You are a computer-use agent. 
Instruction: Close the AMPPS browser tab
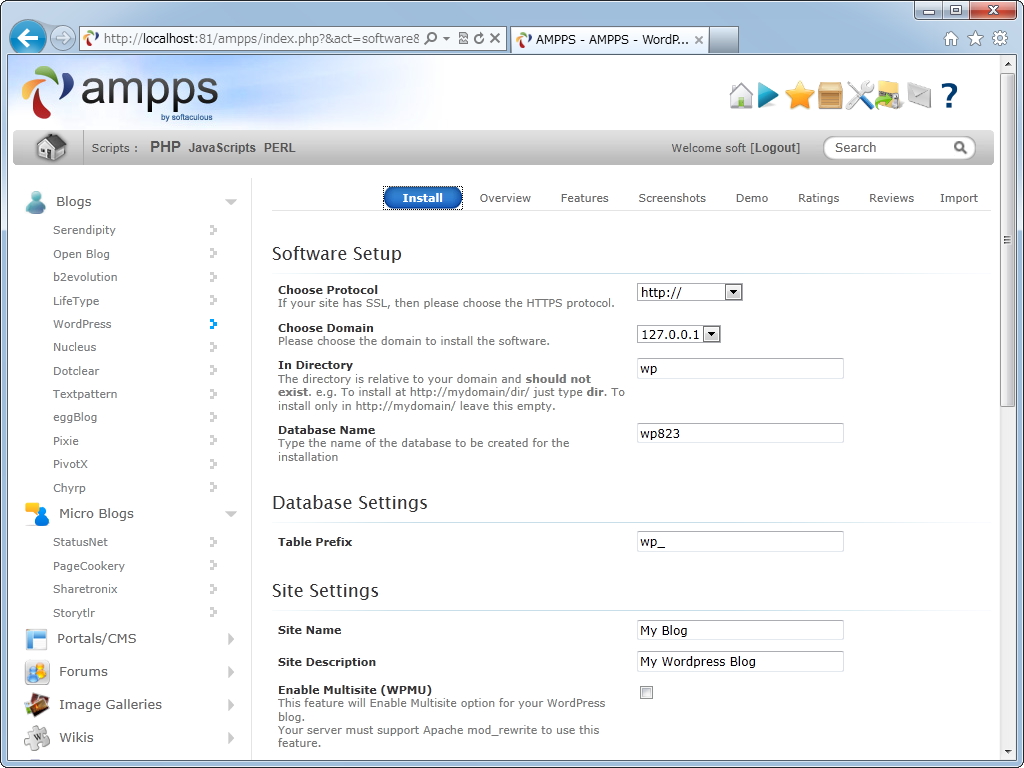[x=699, y=39]
